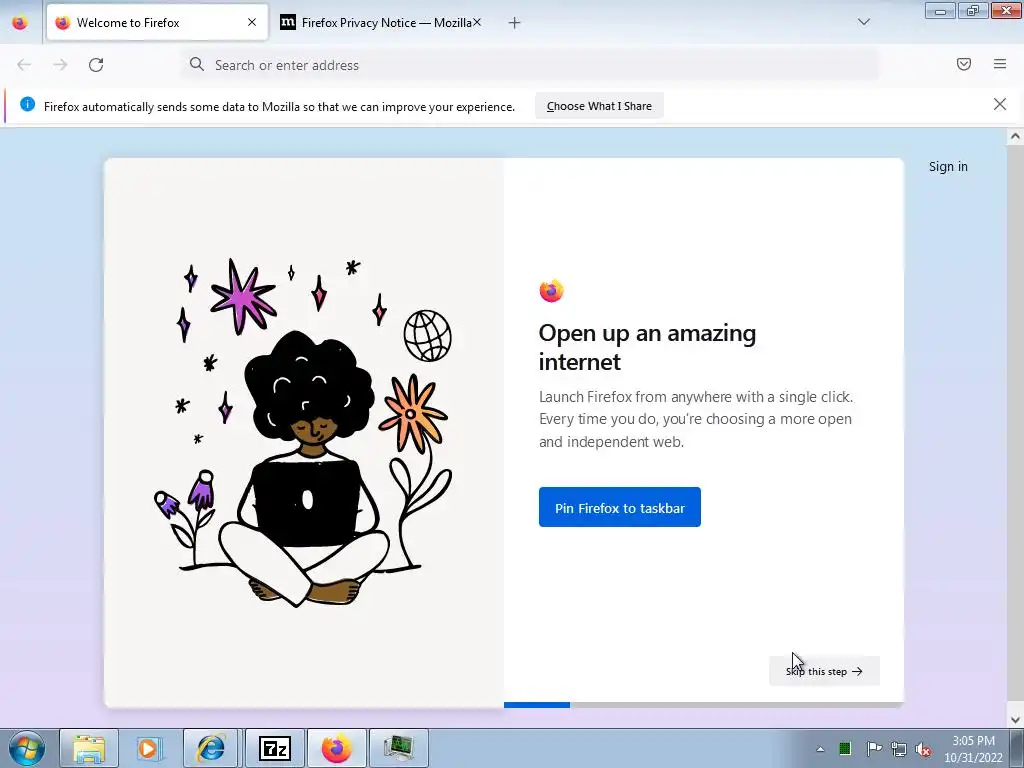Click the address bar search field
The height and width of the screenshot is (768, 1024).
(530, 65)
